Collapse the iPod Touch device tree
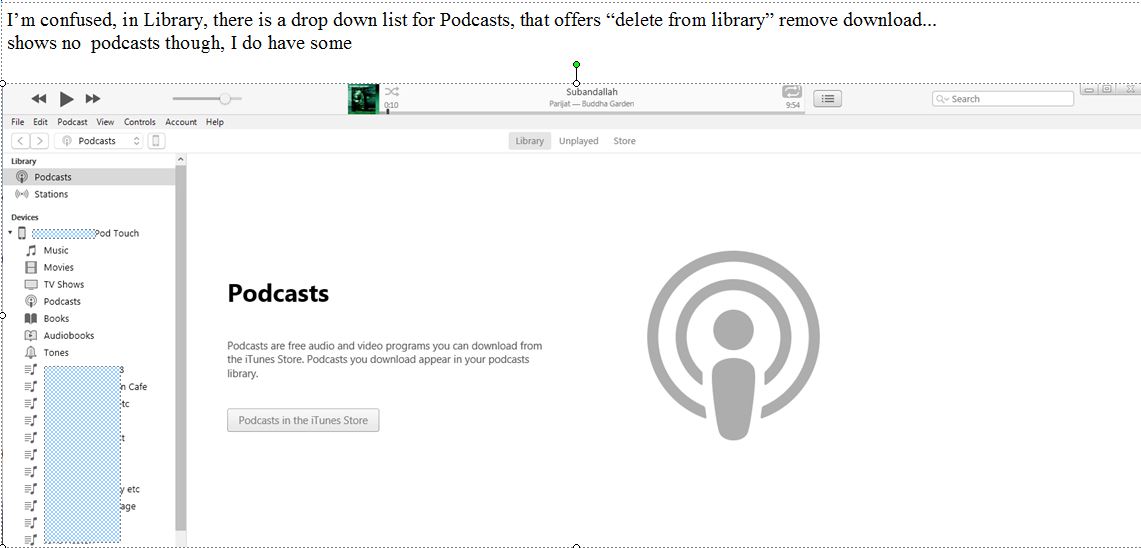The width and height of the screenshot is (1141, 548). click(x=10, y=233)
